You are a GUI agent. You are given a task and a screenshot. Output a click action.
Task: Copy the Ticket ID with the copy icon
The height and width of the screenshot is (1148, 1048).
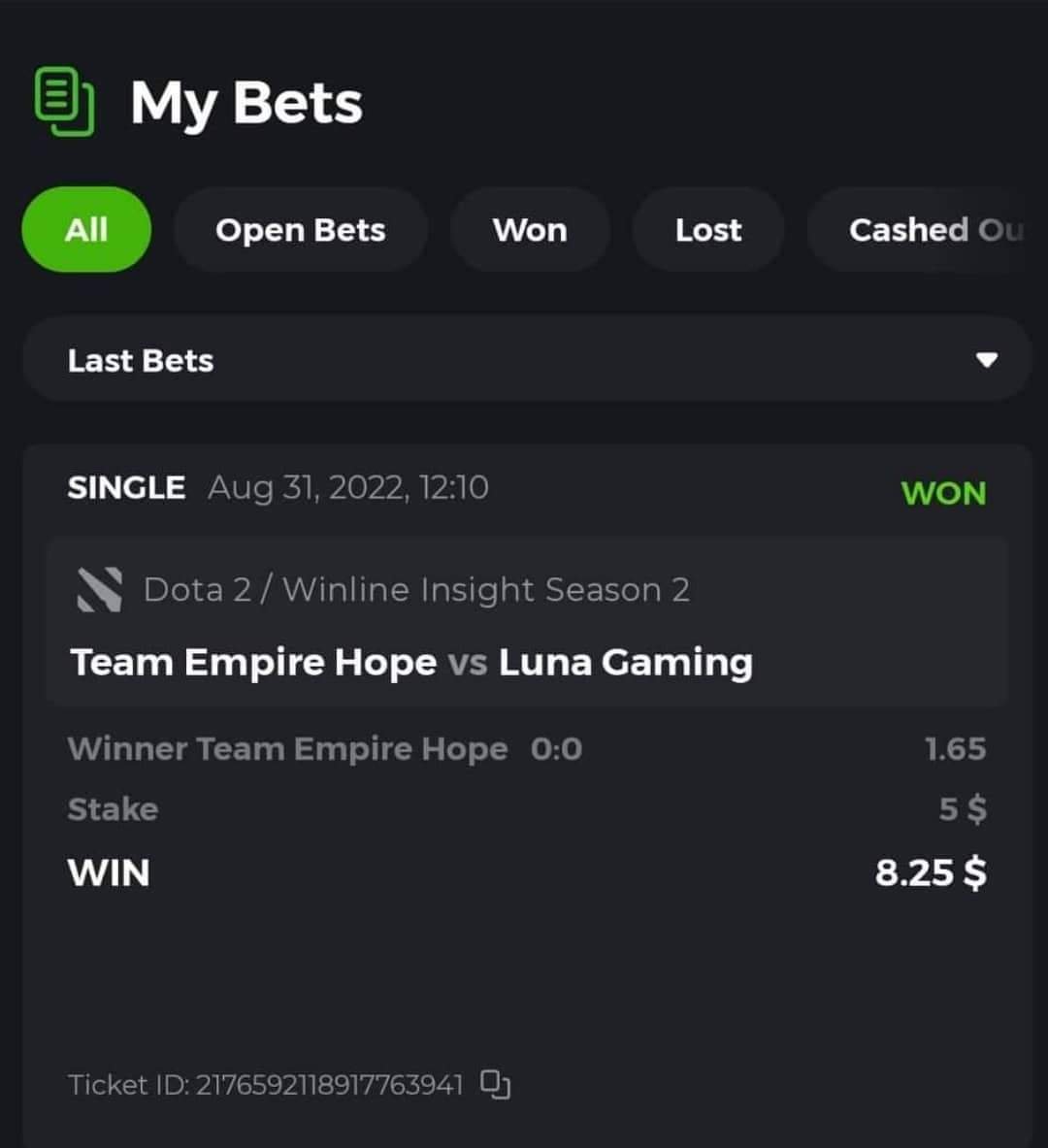coord(495,1084)
